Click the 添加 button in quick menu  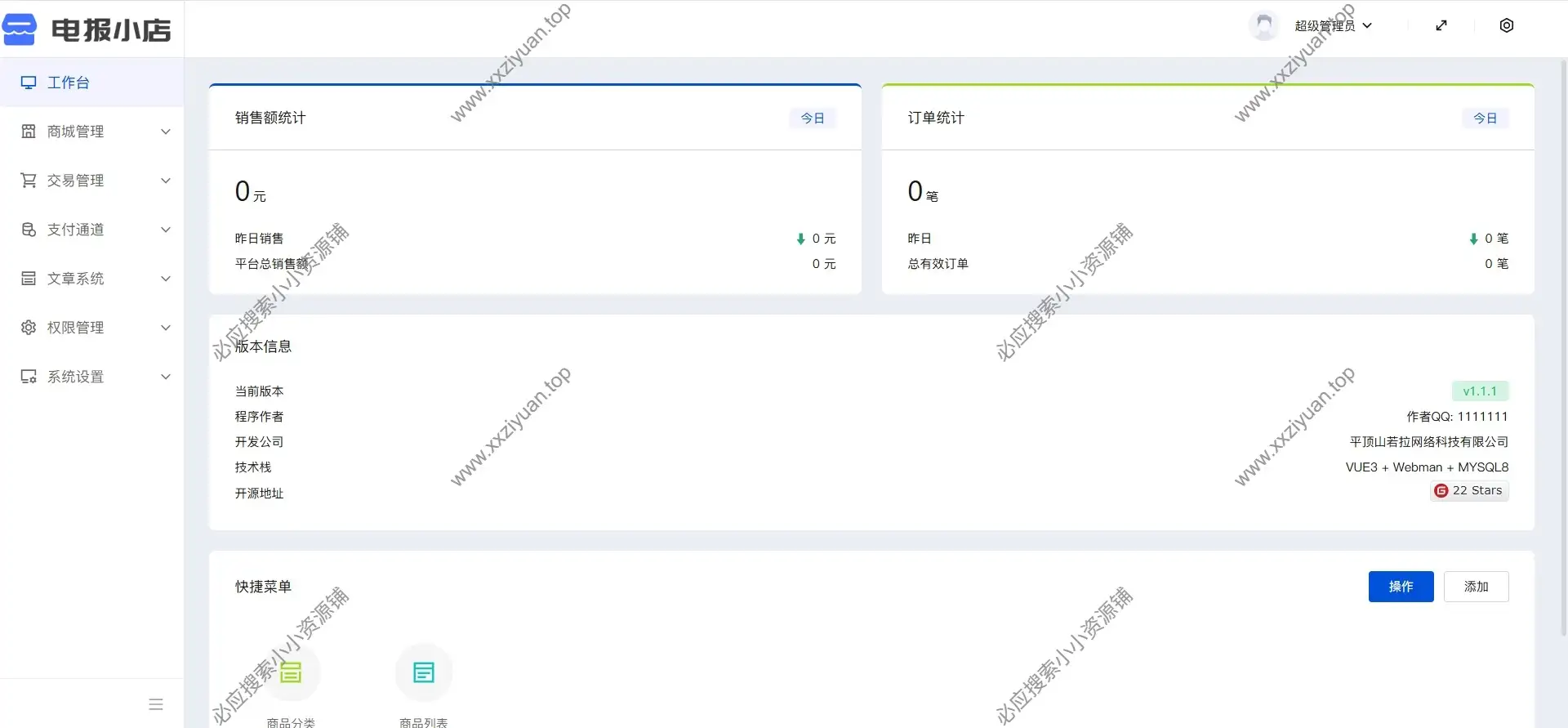(1476, 587)
